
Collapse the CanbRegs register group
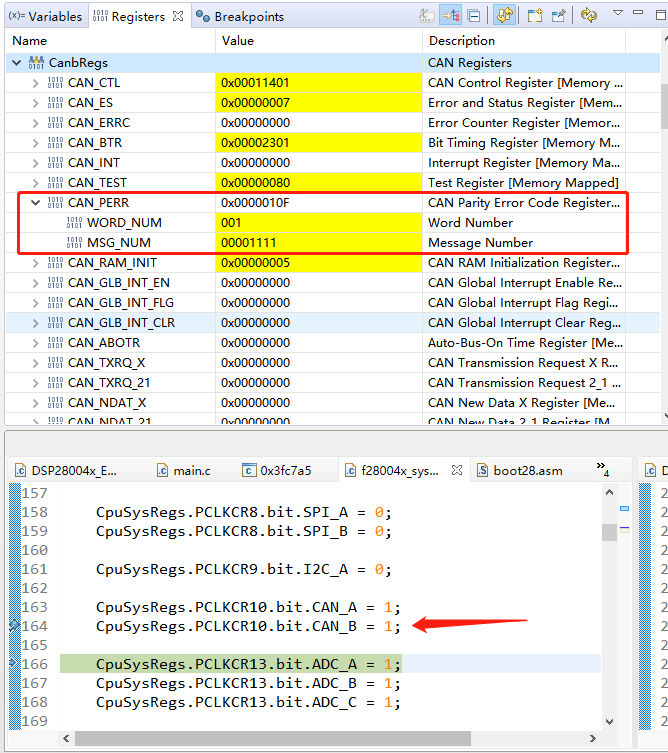point(17,63)
